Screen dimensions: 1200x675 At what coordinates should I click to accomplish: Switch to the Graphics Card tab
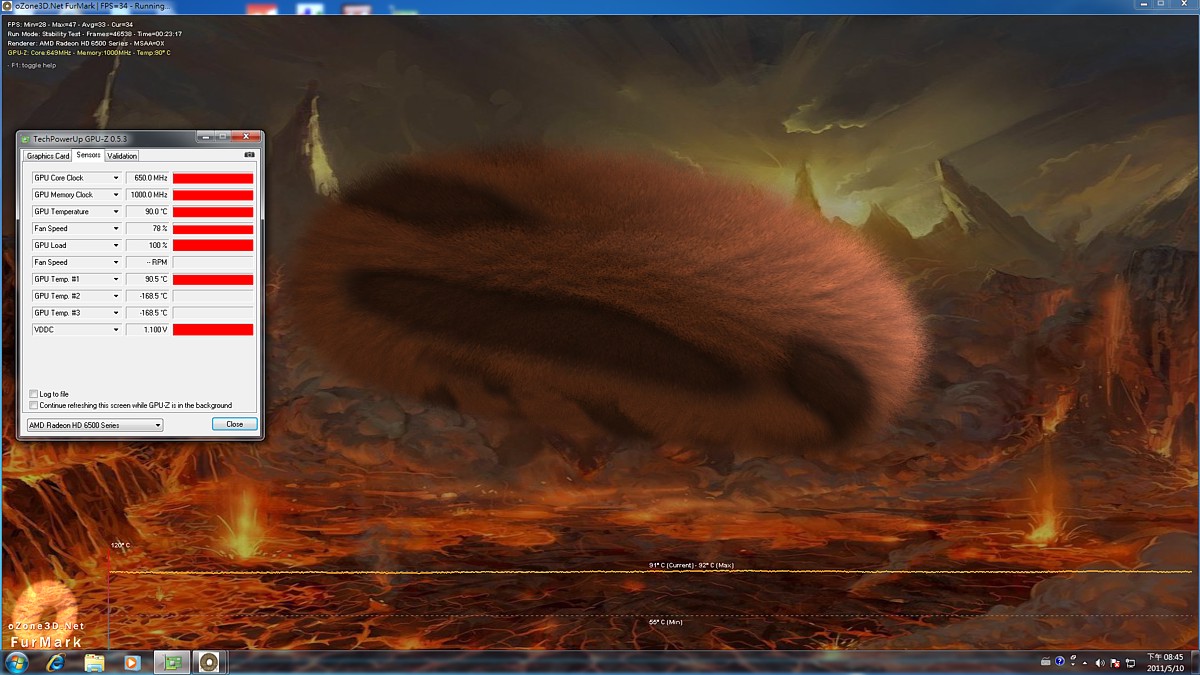[x=48, y=156]
